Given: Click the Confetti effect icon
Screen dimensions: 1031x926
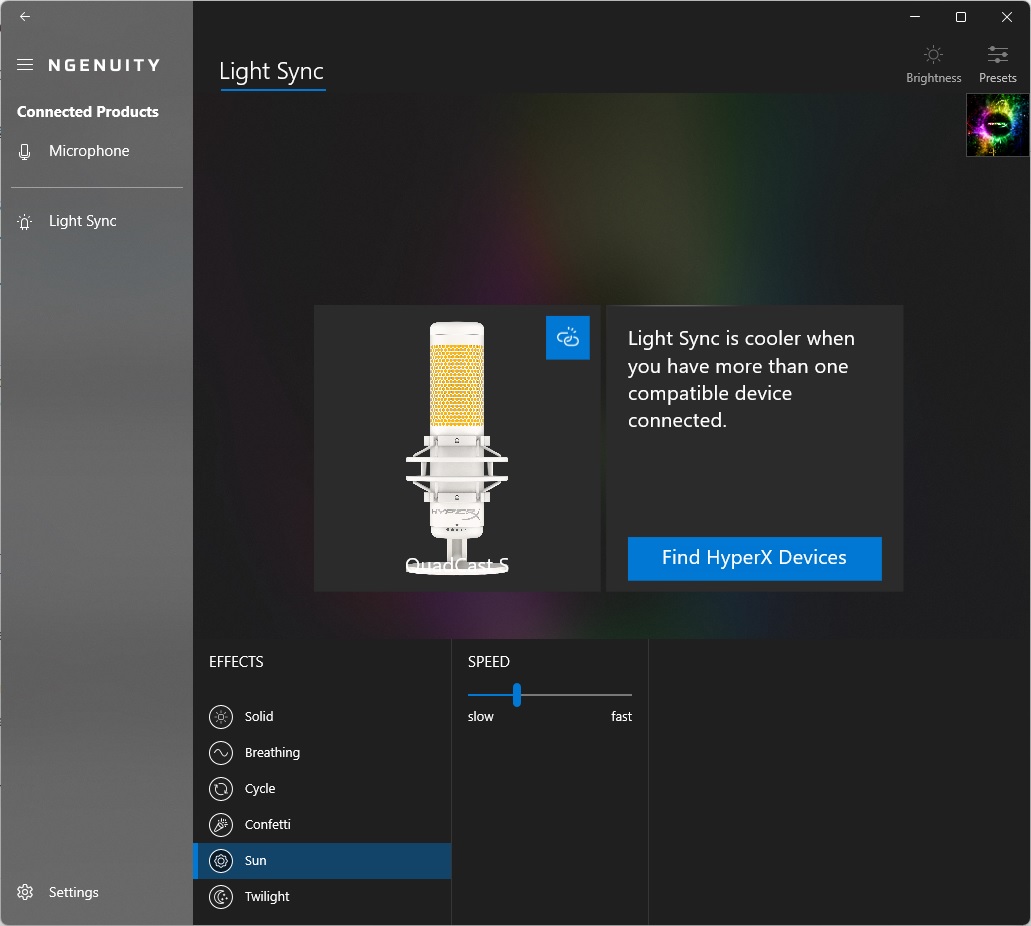Looking at the screenshot, I should (x=221, y=825).
